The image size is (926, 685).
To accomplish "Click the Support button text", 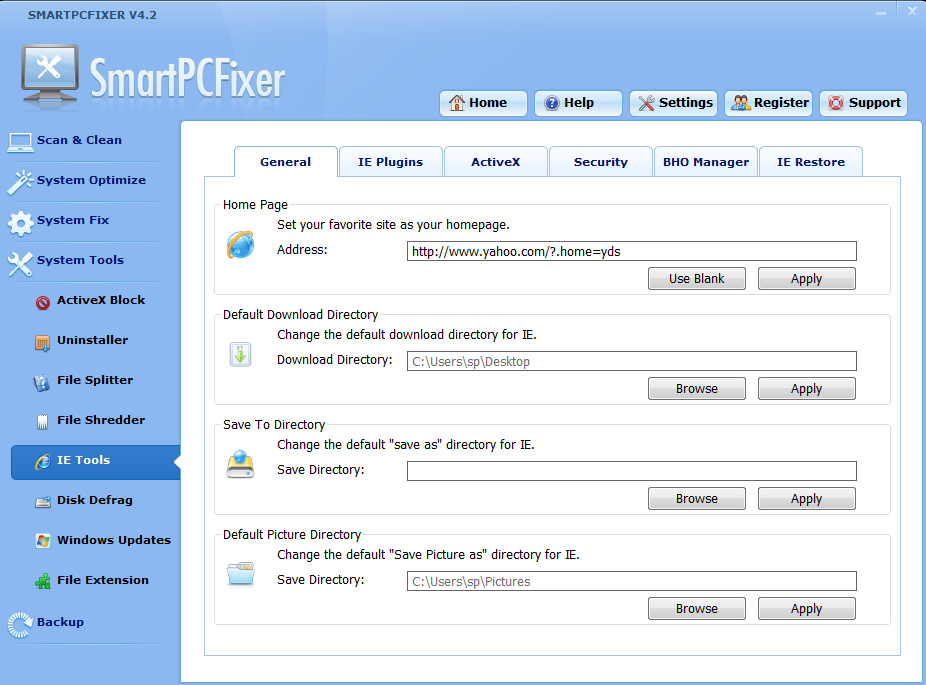I will pos(875,103).
